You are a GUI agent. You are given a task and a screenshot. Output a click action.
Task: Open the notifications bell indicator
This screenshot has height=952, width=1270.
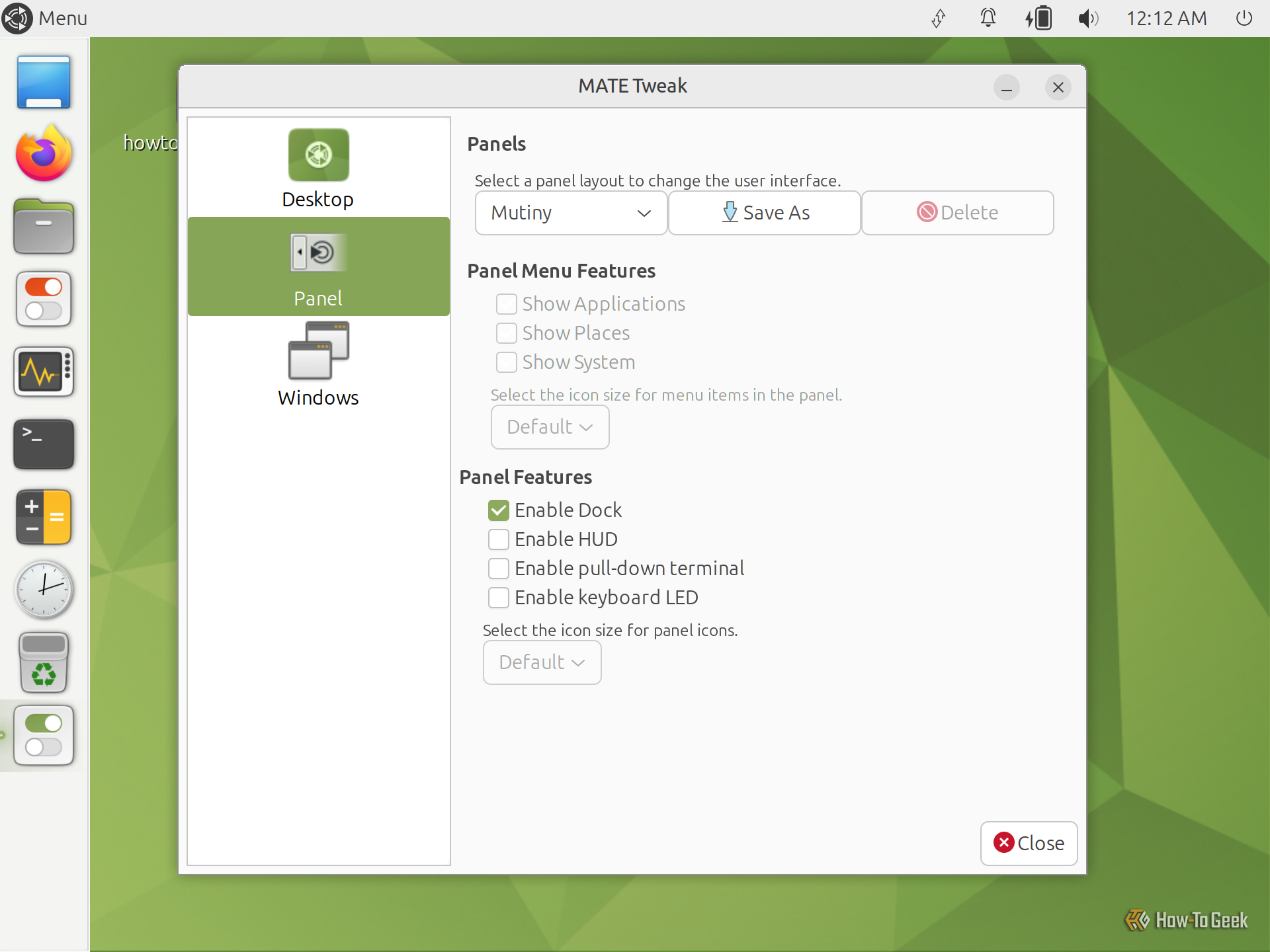coord(988,18)
